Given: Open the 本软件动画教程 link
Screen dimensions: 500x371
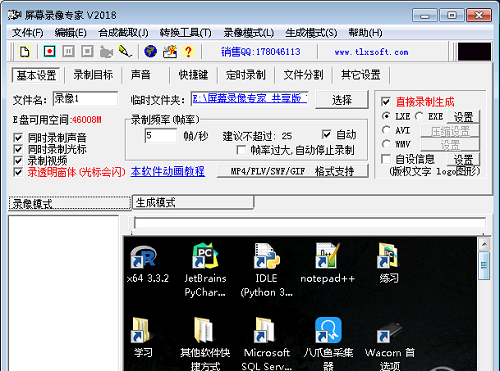Looking at the screenshot, I should pyautogui.click(x=168, y=171).
